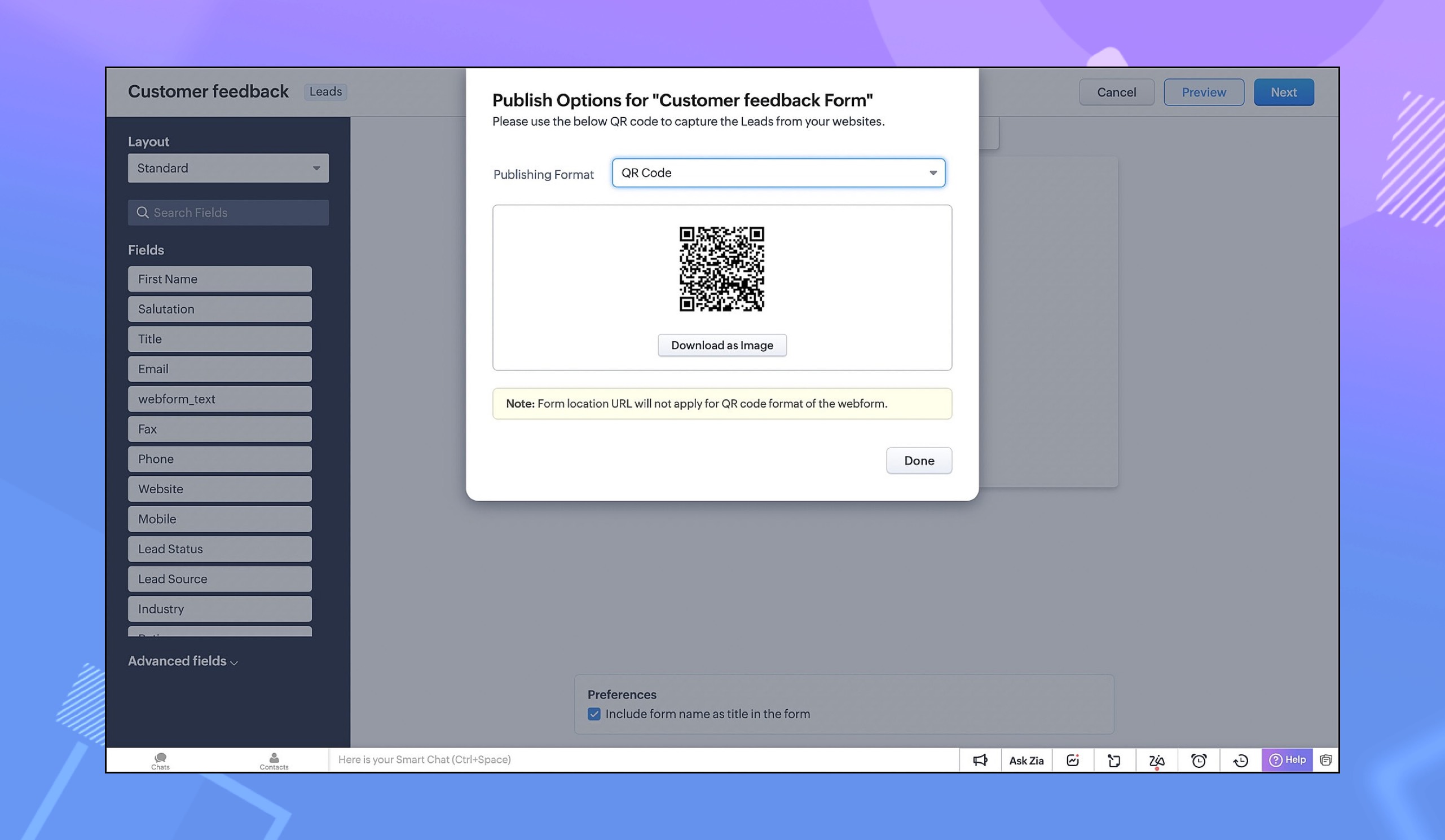The image size is (1445, 840).
Task: Click the Help button
Action: tap(1287, 760)
